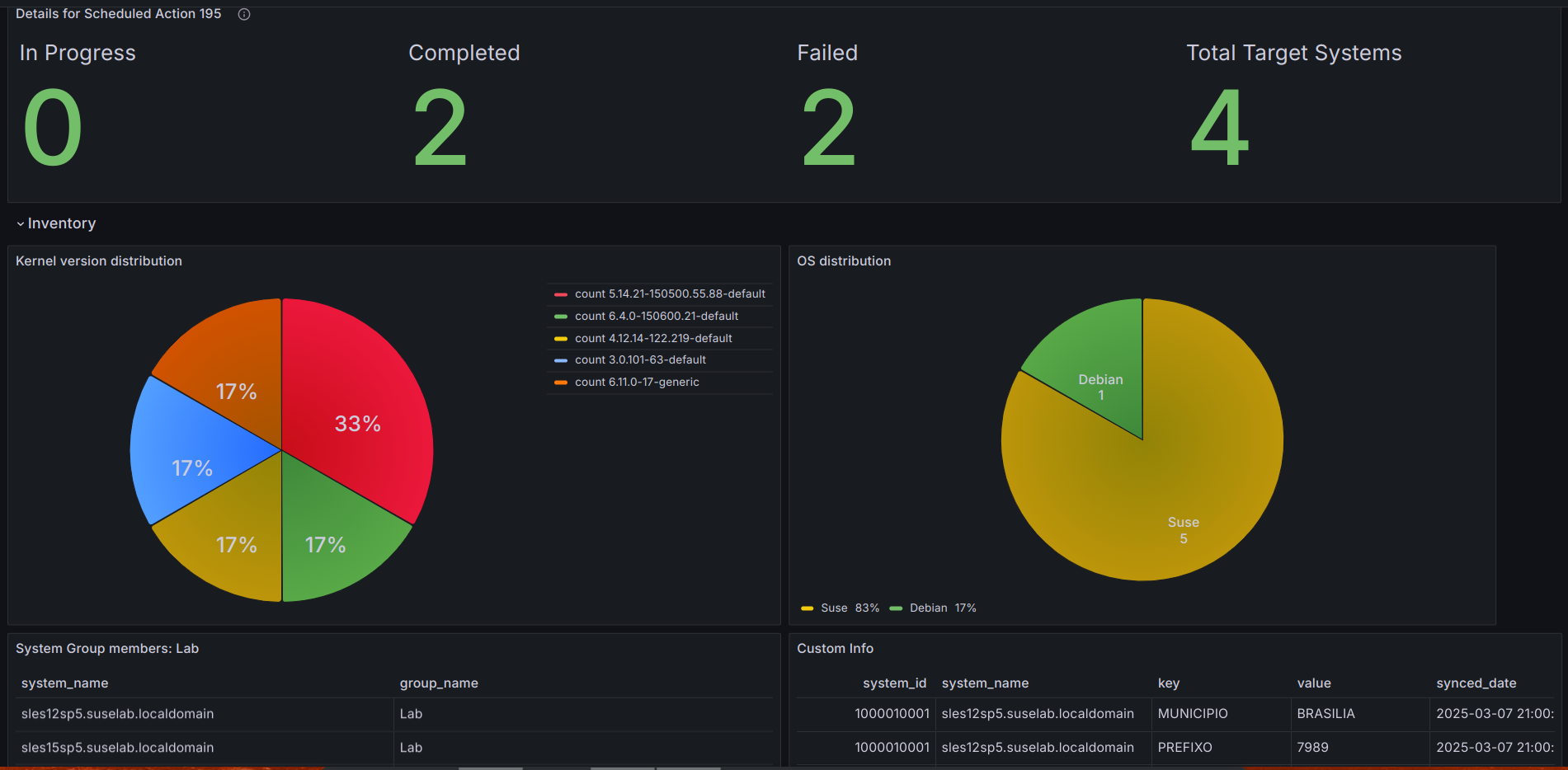
Task: Click the yellow Suse legend swatch
Action: pos(808,608)
